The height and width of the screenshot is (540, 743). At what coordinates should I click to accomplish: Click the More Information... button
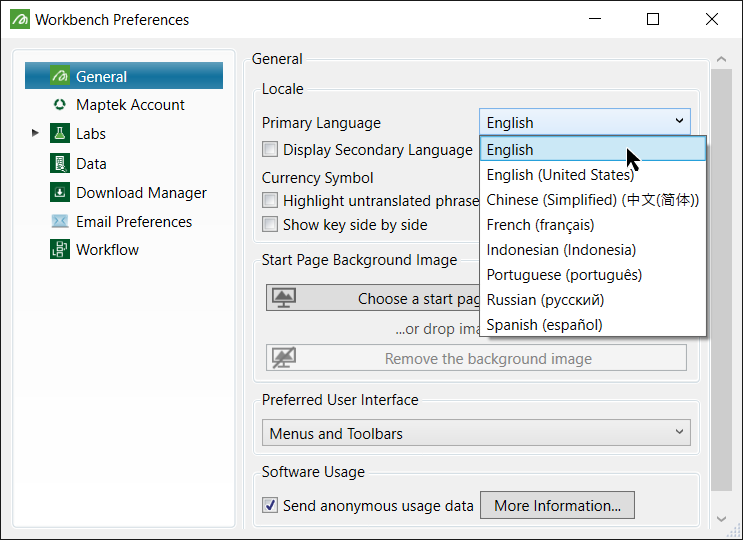click(x=557, y=506)
